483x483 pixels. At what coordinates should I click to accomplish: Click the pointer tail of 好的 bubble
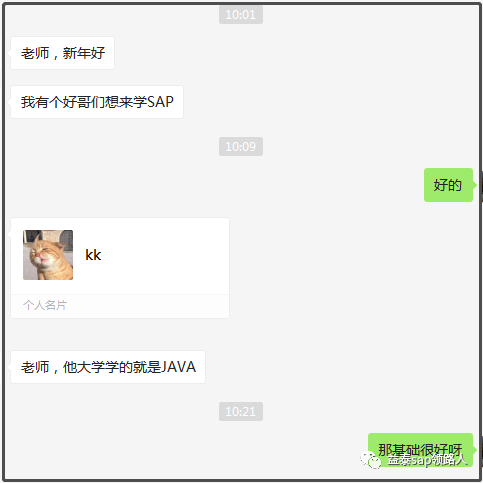pos(475,185)
